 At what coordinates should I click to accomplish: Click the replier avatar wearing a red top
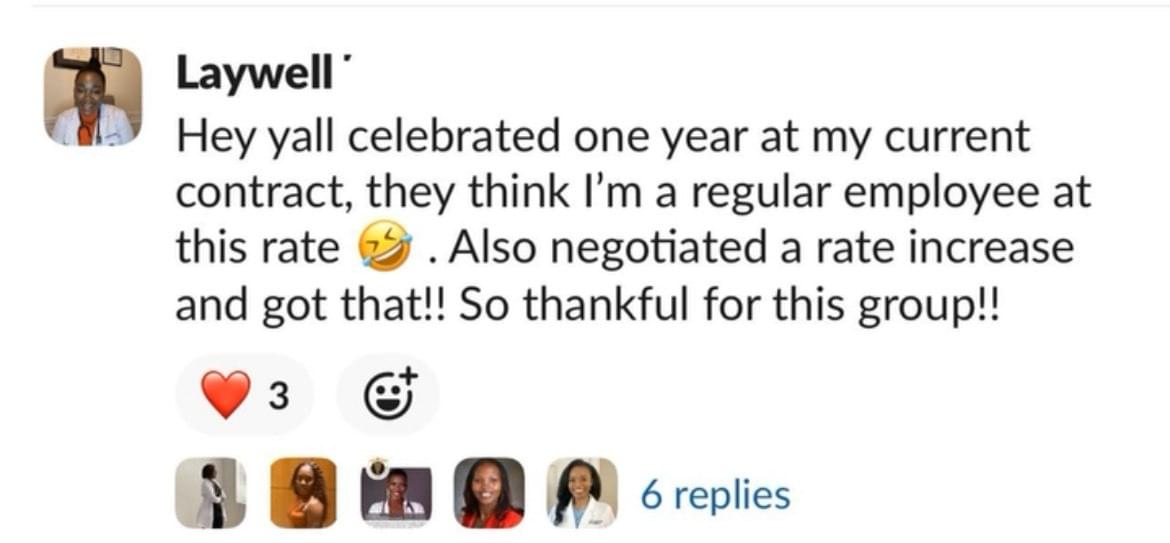tap(490, 494)
